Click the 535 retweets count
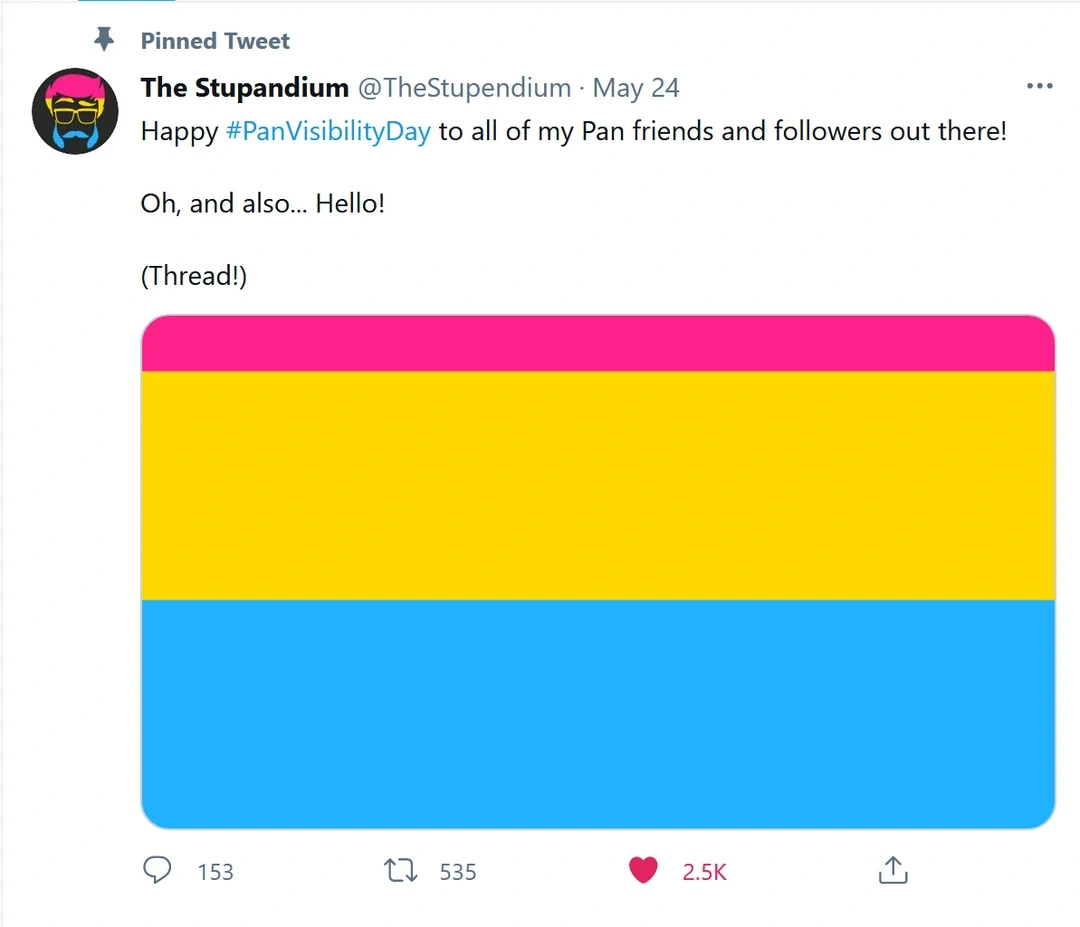1080x927 pixels. pyautogui.click(x=458, y=872)
